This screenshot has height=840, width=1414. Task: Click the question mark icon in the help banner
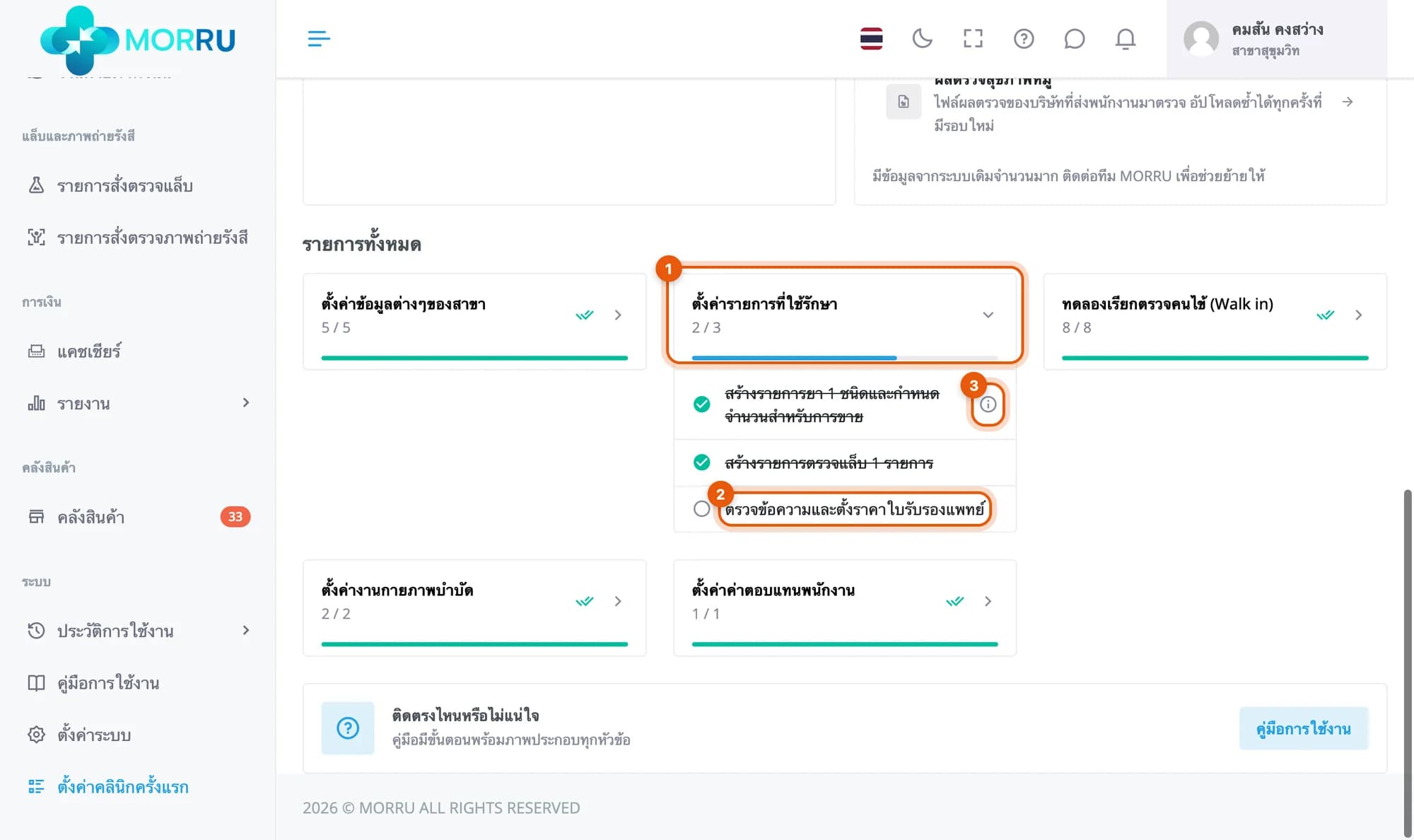(x=348, y=728)
